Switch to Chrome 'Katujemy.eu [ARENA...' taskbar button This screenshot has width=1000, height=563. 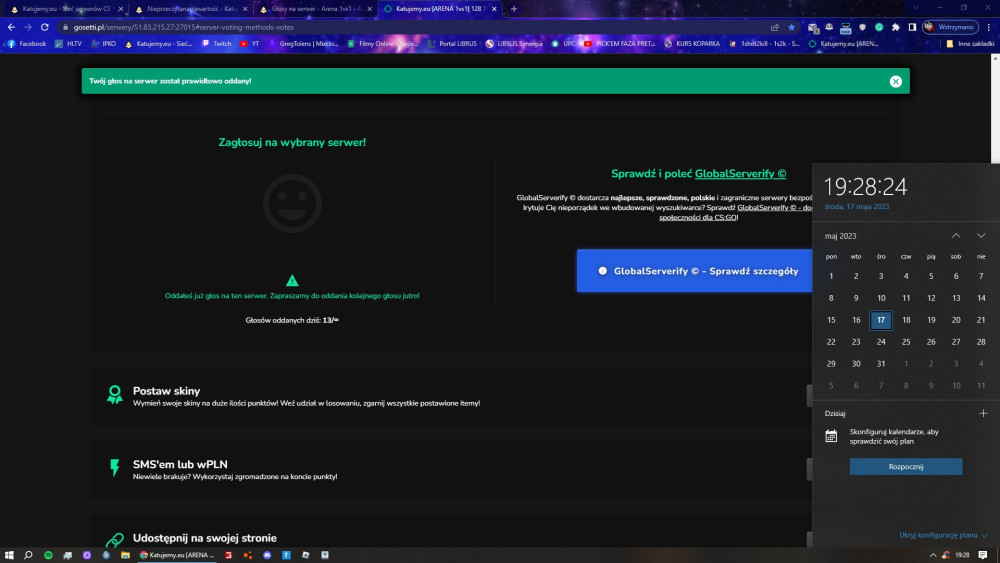pyautogui.click(x=177, y=555)
